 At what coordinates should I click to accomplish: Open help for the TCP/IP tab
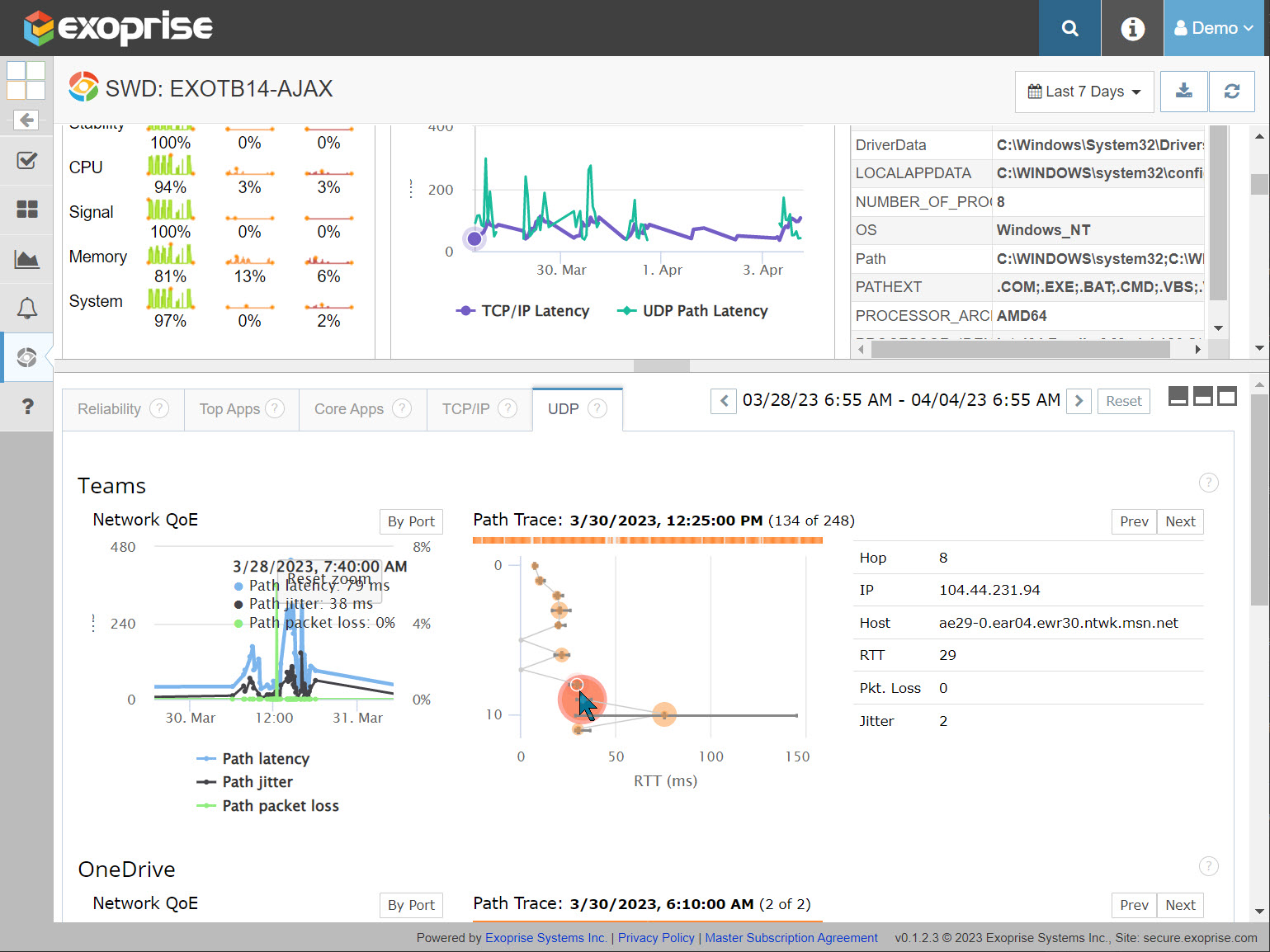pyautogui.click(x=508, y=408)
